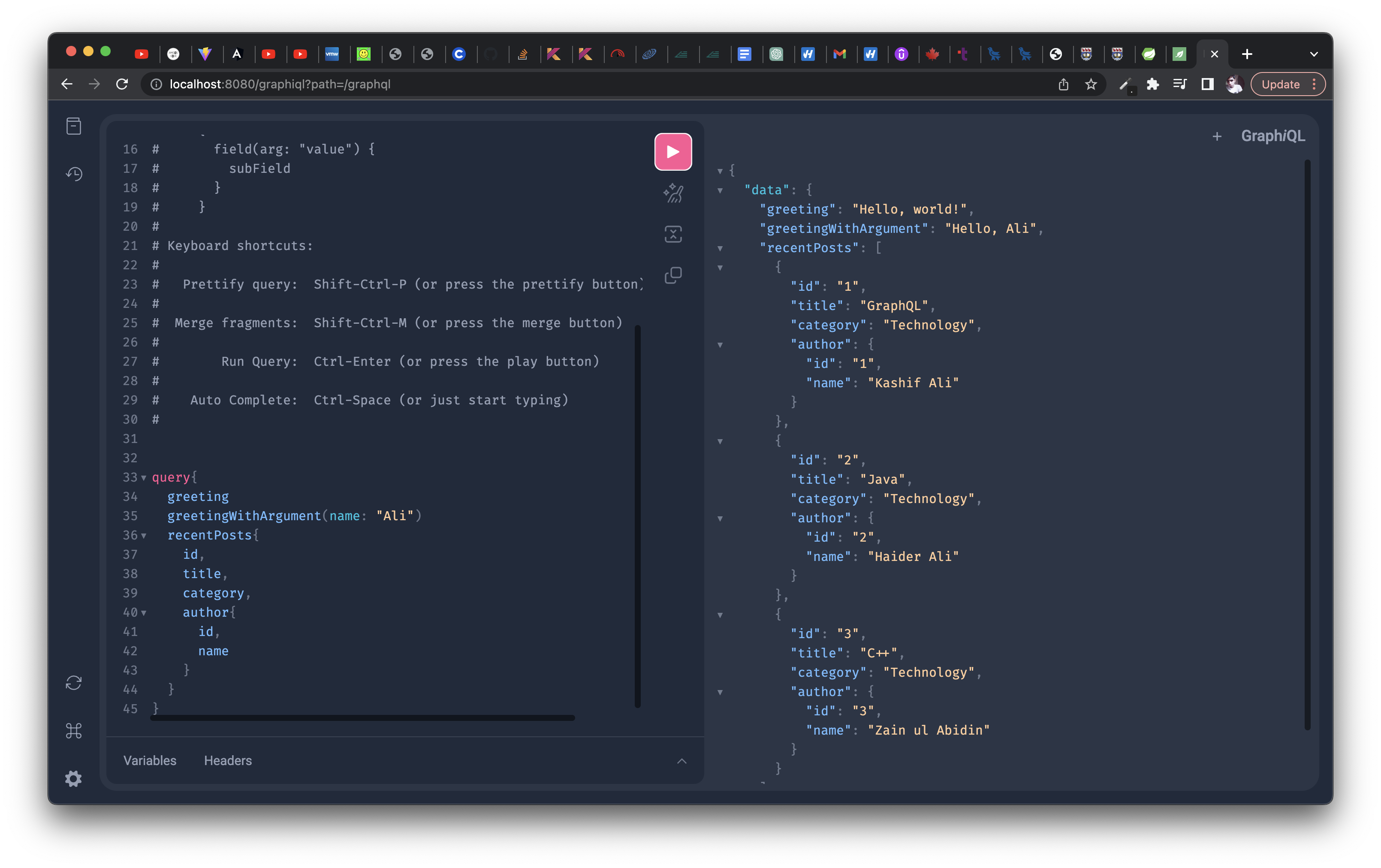Open the keyboard shortcuts dialog
The width and height of the screenshot is (1381, 868).
(x=74, y=730)
